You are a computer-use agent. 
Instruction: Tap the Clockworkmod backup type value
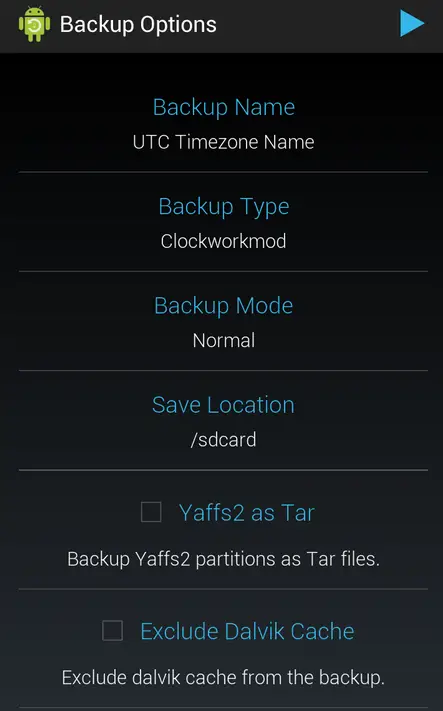click(x=223, y=241)
